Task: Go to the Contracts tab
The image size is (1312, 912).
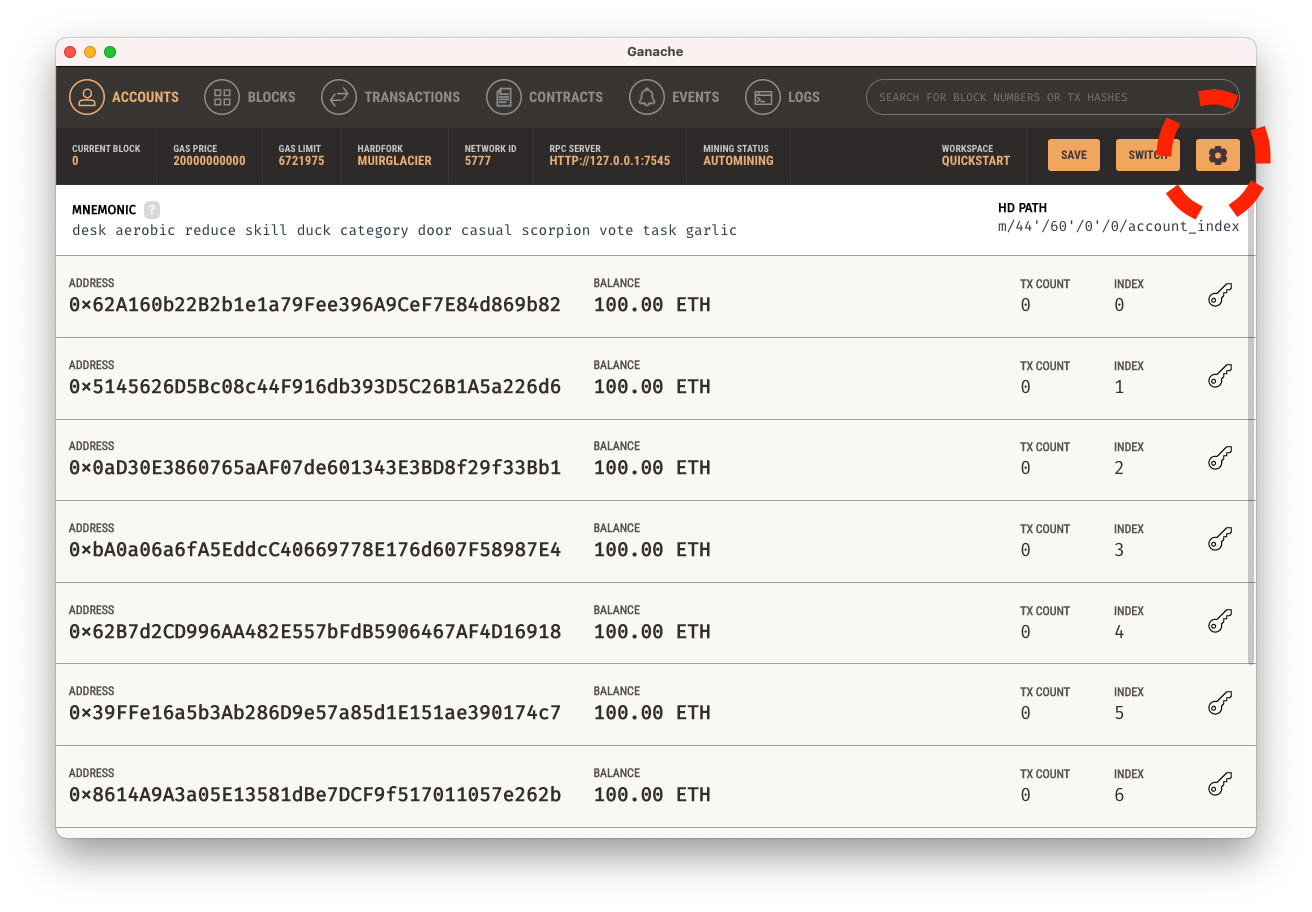Action: tap(545, 97)
